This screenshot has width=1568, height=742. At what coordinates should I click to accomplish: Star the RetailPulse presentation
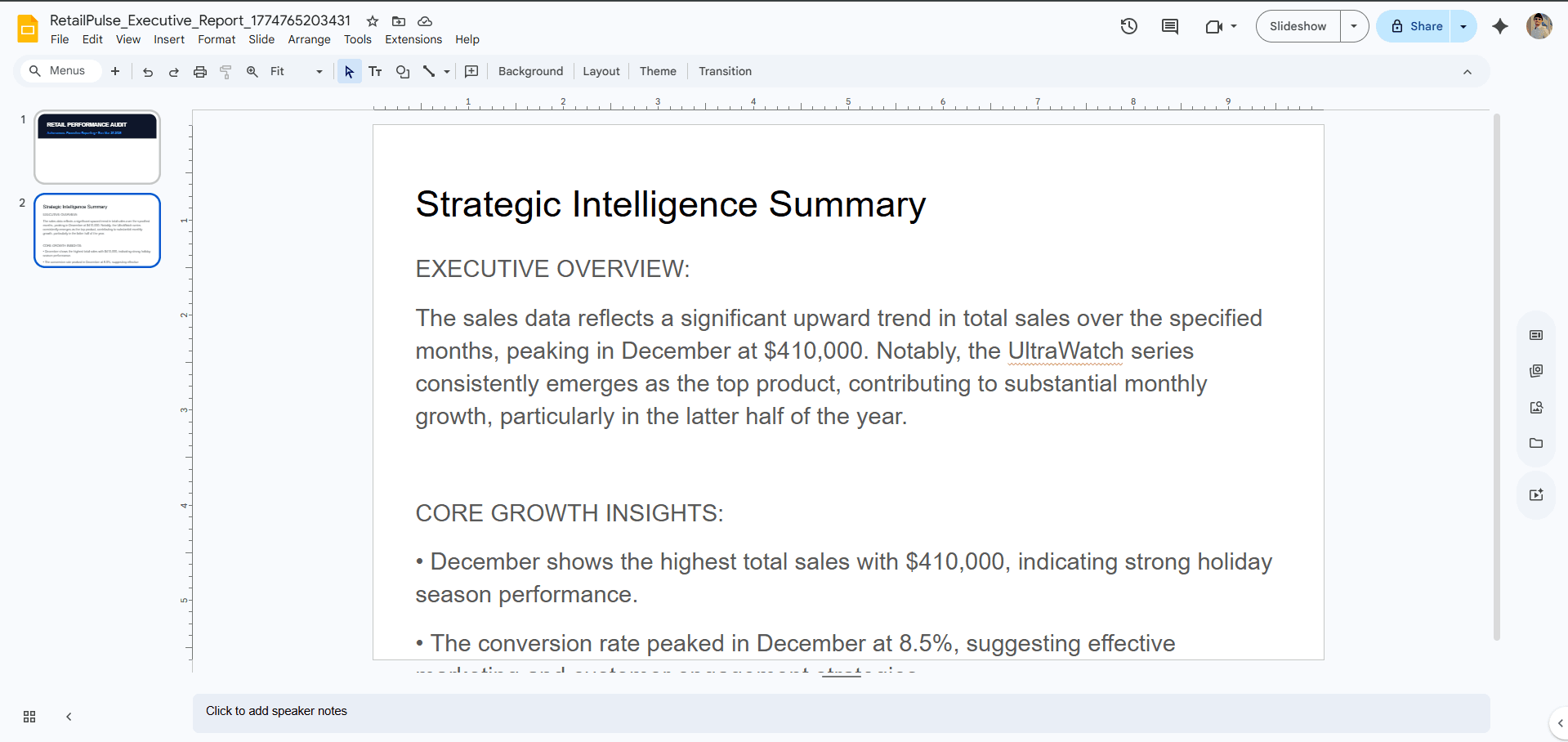click(373, 21)
